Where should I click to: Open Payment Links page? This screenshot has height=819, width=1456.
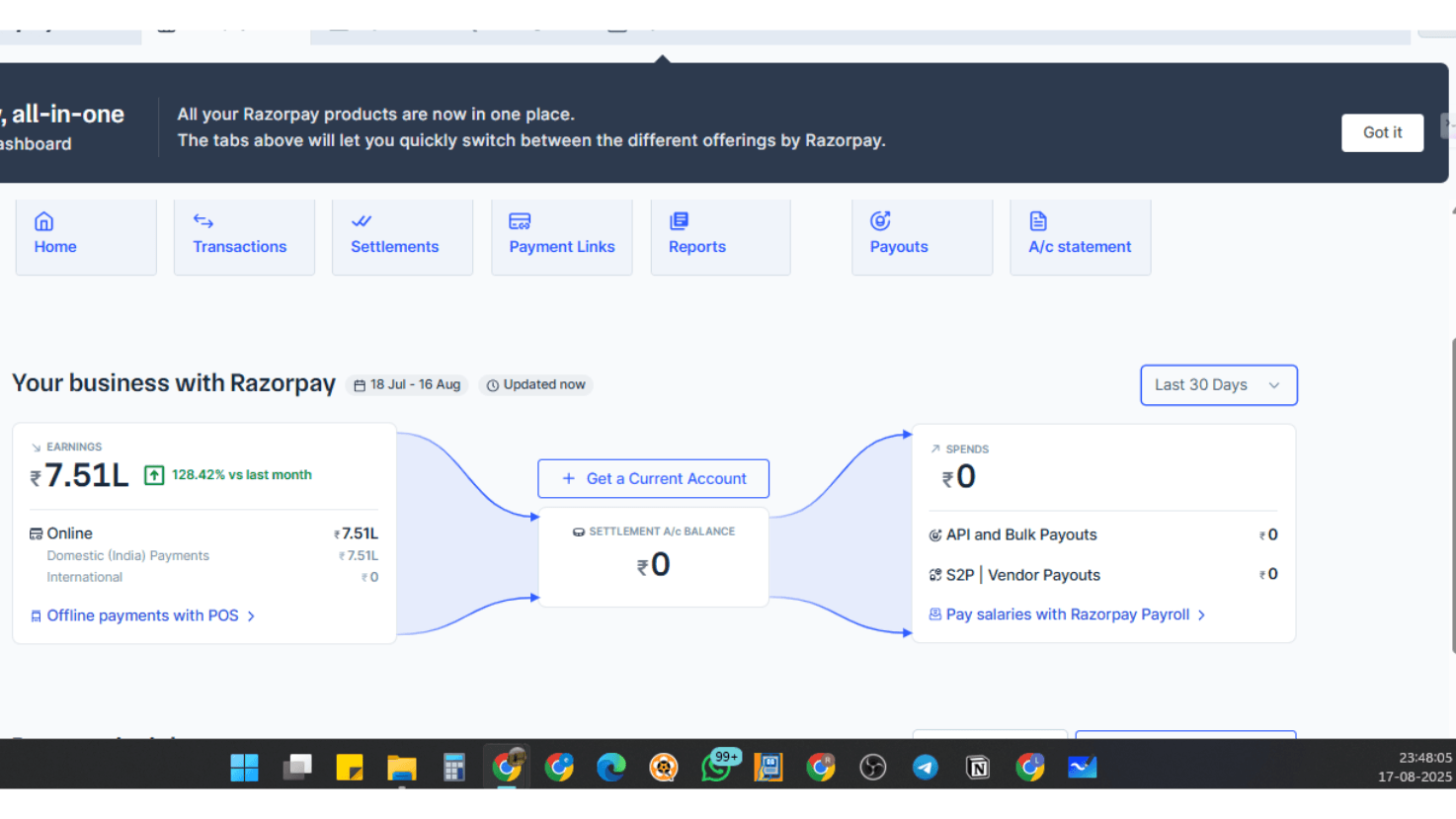[x=561, y=236]
